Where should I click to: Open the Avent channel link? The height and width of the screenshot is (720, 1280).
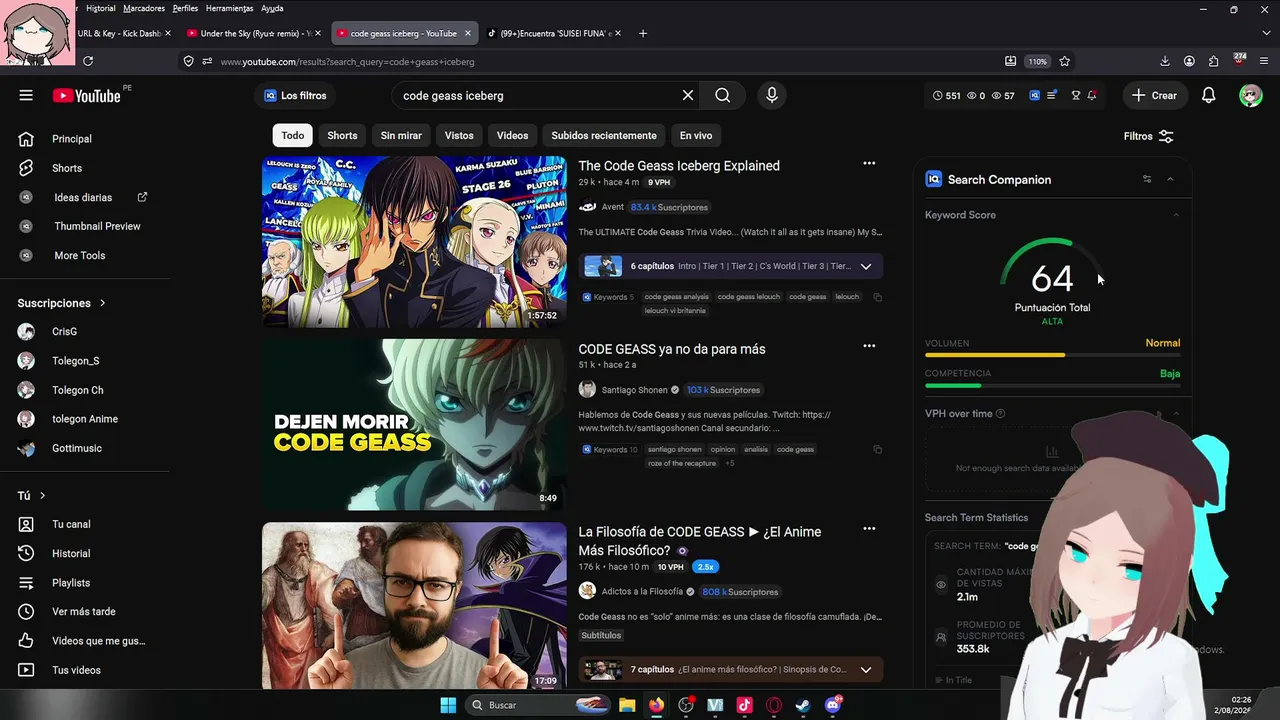tap(612, 207)
